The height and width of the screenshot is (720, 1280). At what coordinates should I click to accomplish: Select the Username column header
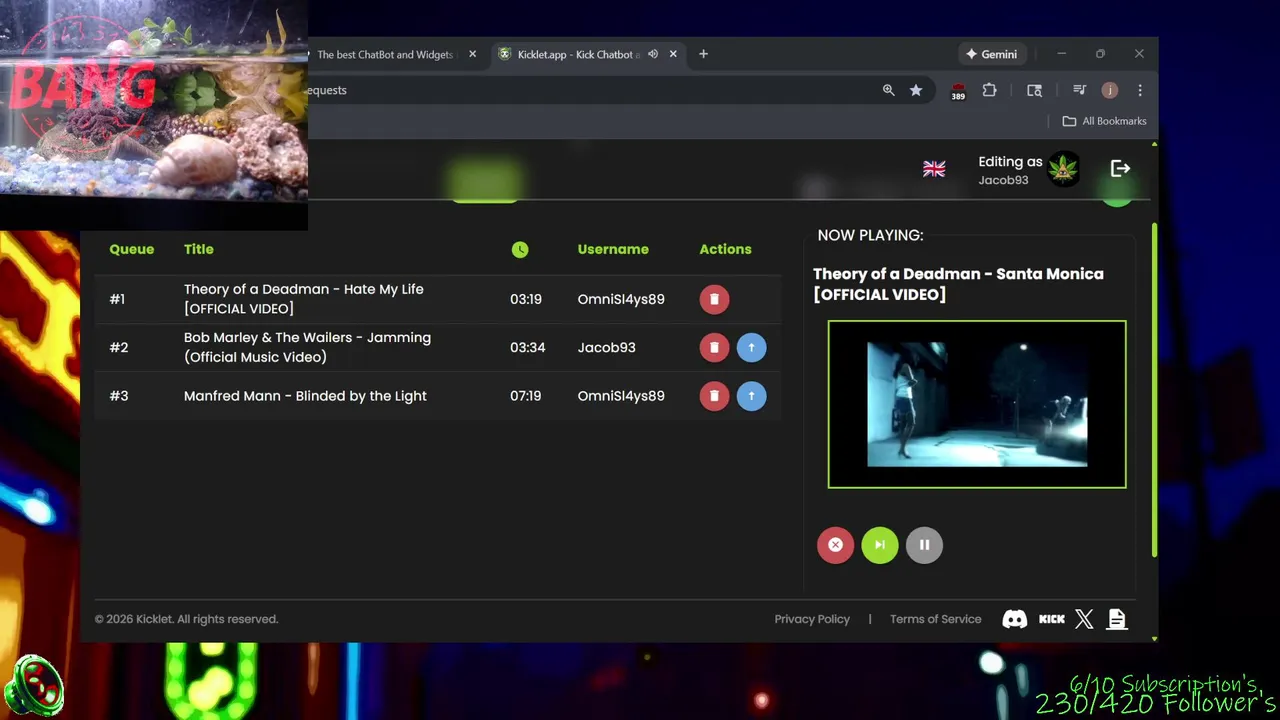tap(613, 249)
